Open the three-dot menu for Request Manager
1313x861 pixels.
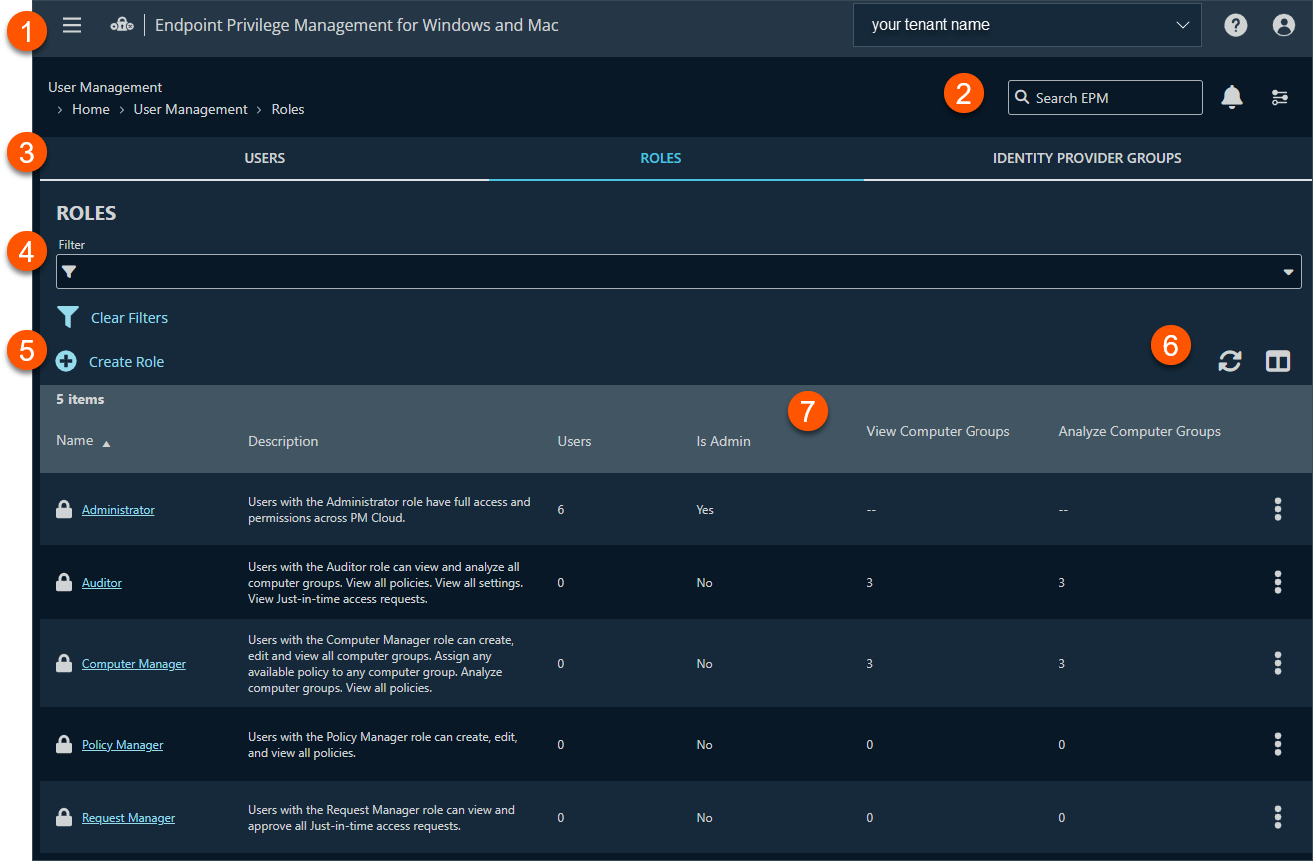coord(1278,817)
